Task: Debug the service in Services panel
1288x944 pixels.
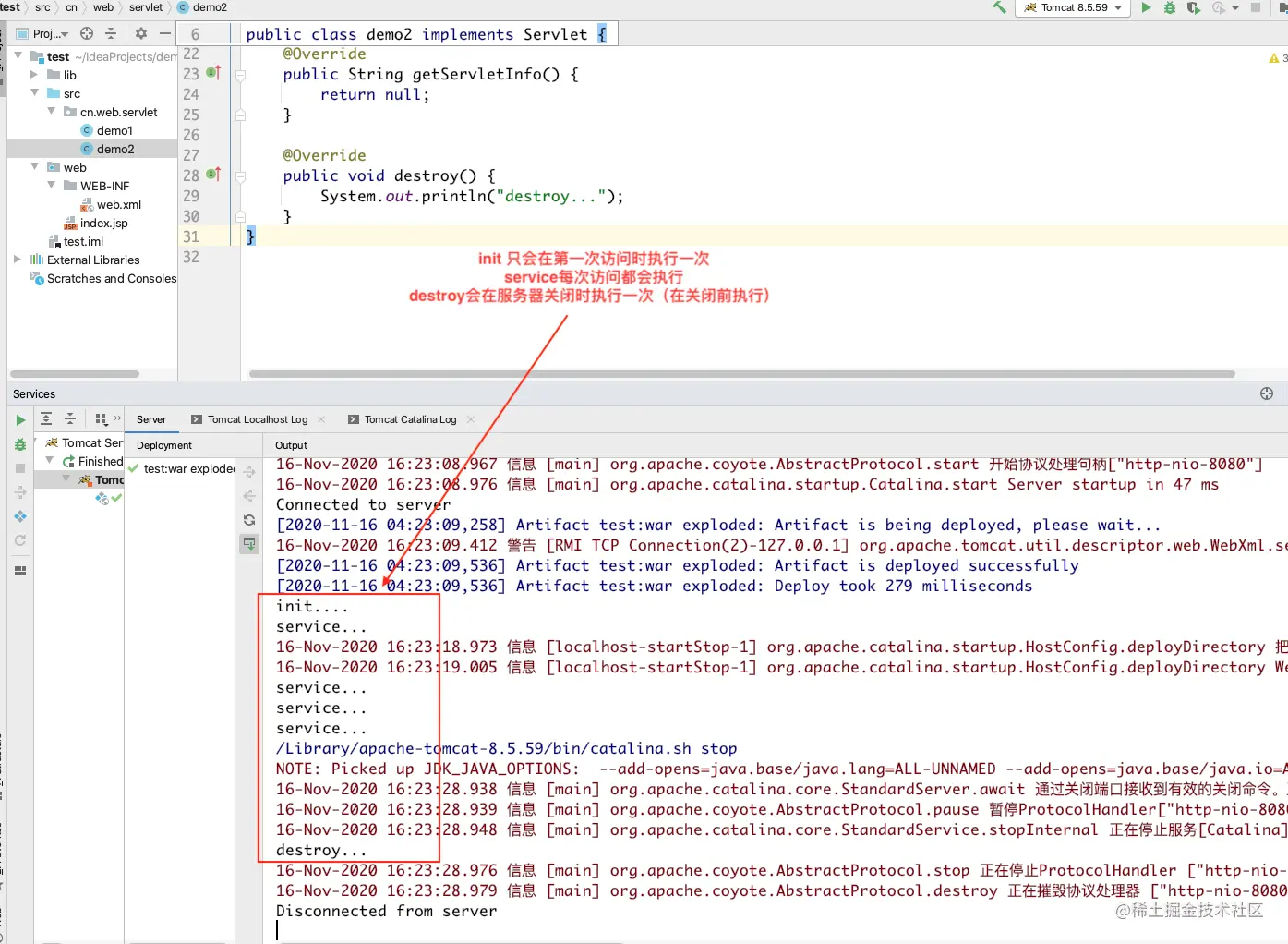Action: [20, 444]
